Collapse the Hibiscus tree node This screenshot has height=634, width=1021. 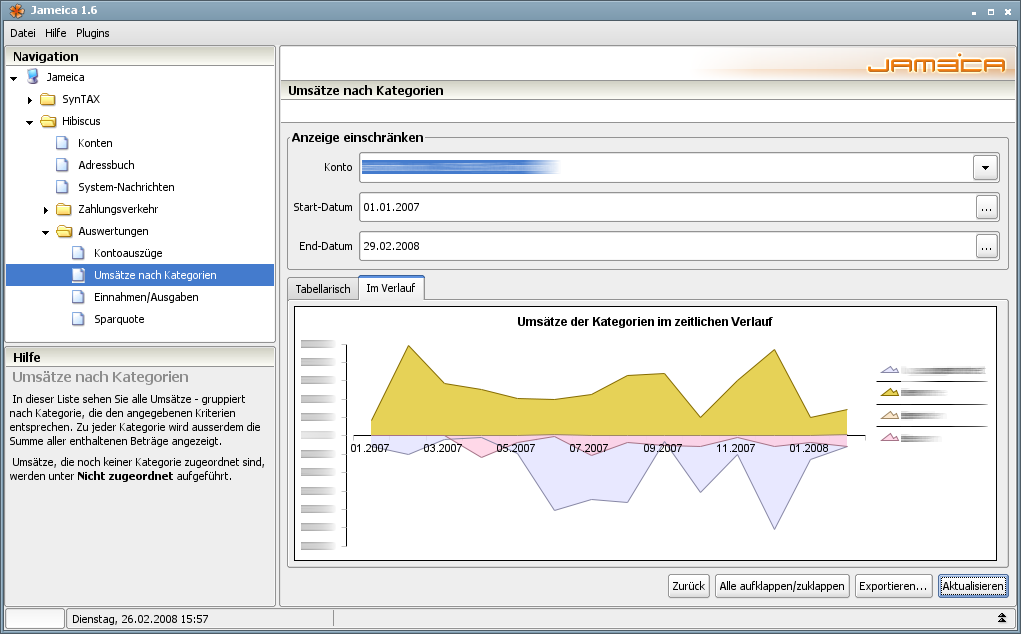(x=29, y=122)
